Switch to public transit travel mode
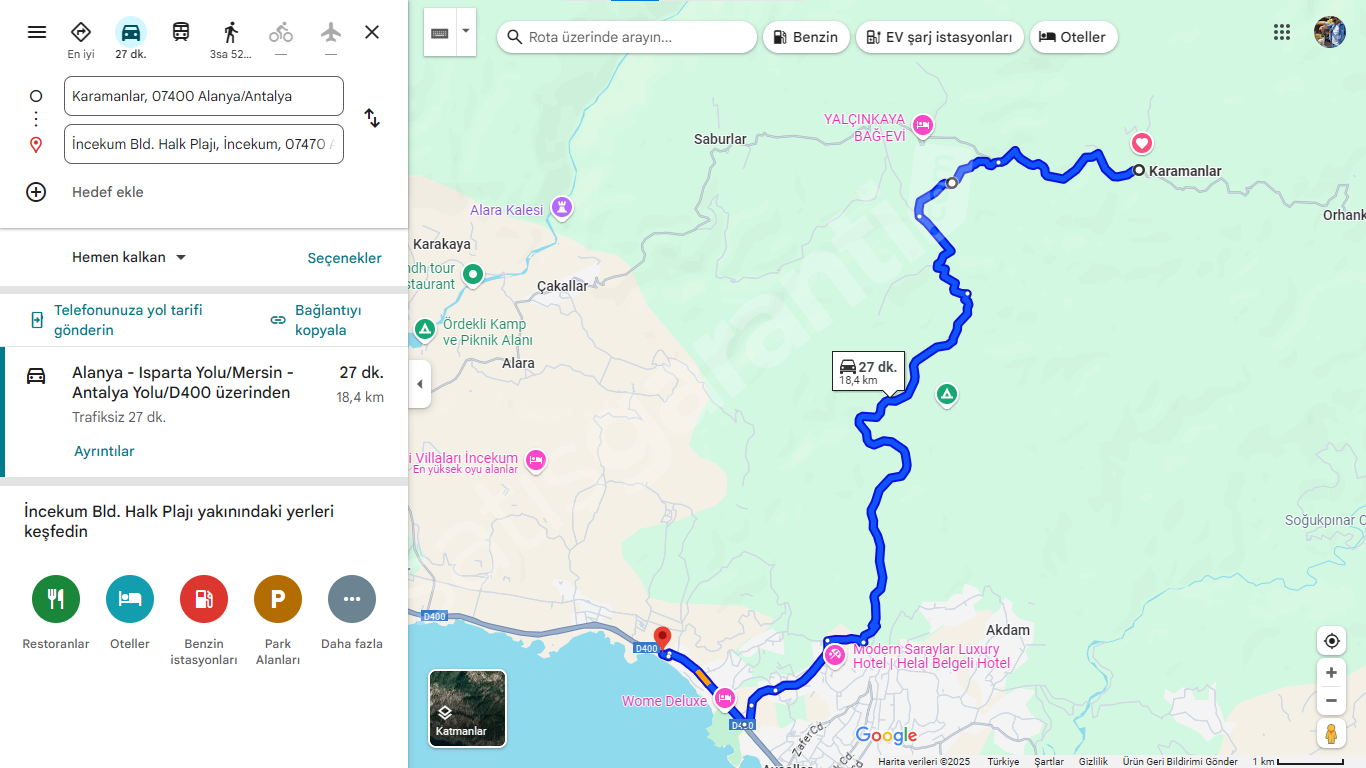The height and width of the screenshot is (768, 1366). (x=181, y=32)
